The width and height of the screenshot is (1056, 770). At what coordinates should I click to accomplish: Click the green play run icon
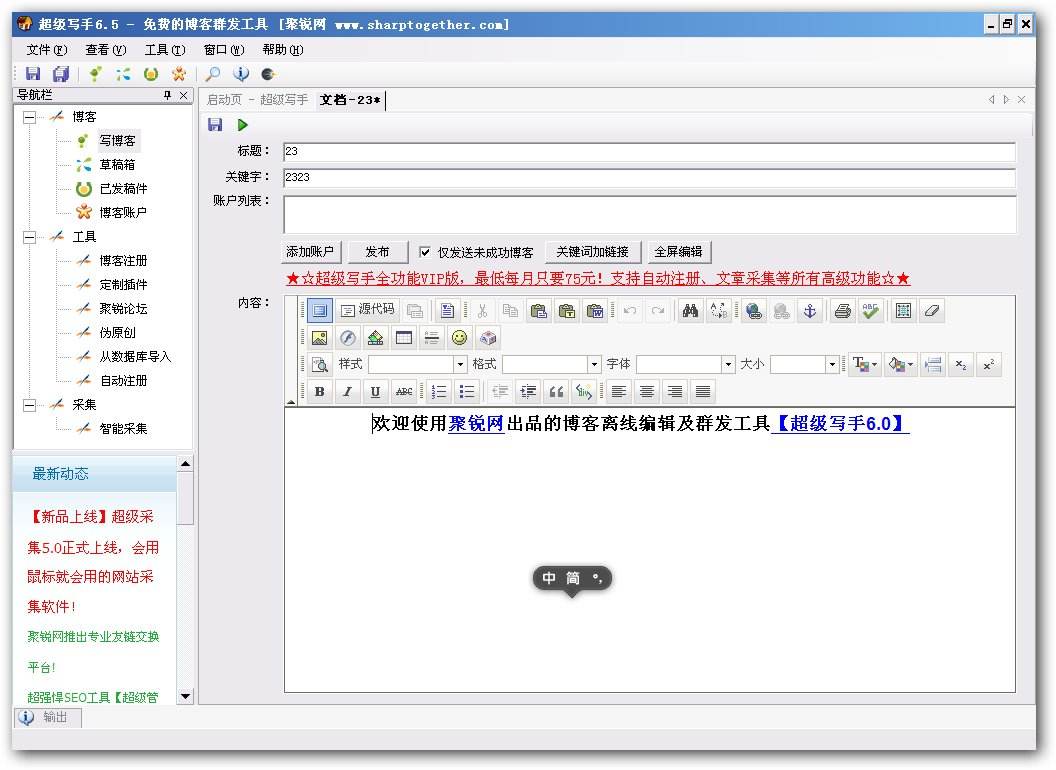242,125
